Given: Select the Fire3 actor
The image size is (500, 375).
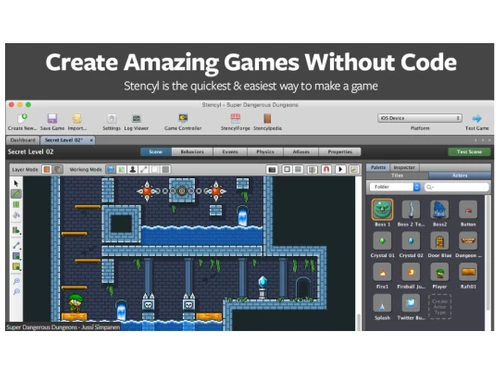Looking at the screenshot, I should pos(382,272).
